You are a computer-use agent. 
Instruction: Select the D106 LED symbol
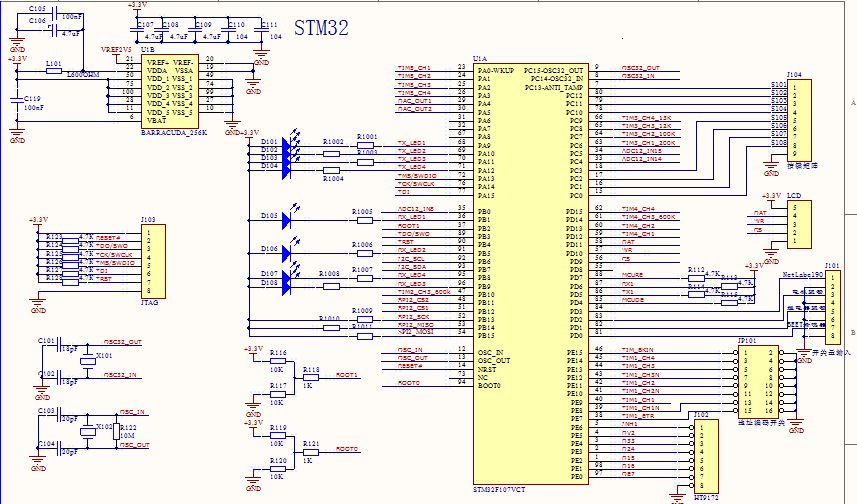(x=286, y=253)
